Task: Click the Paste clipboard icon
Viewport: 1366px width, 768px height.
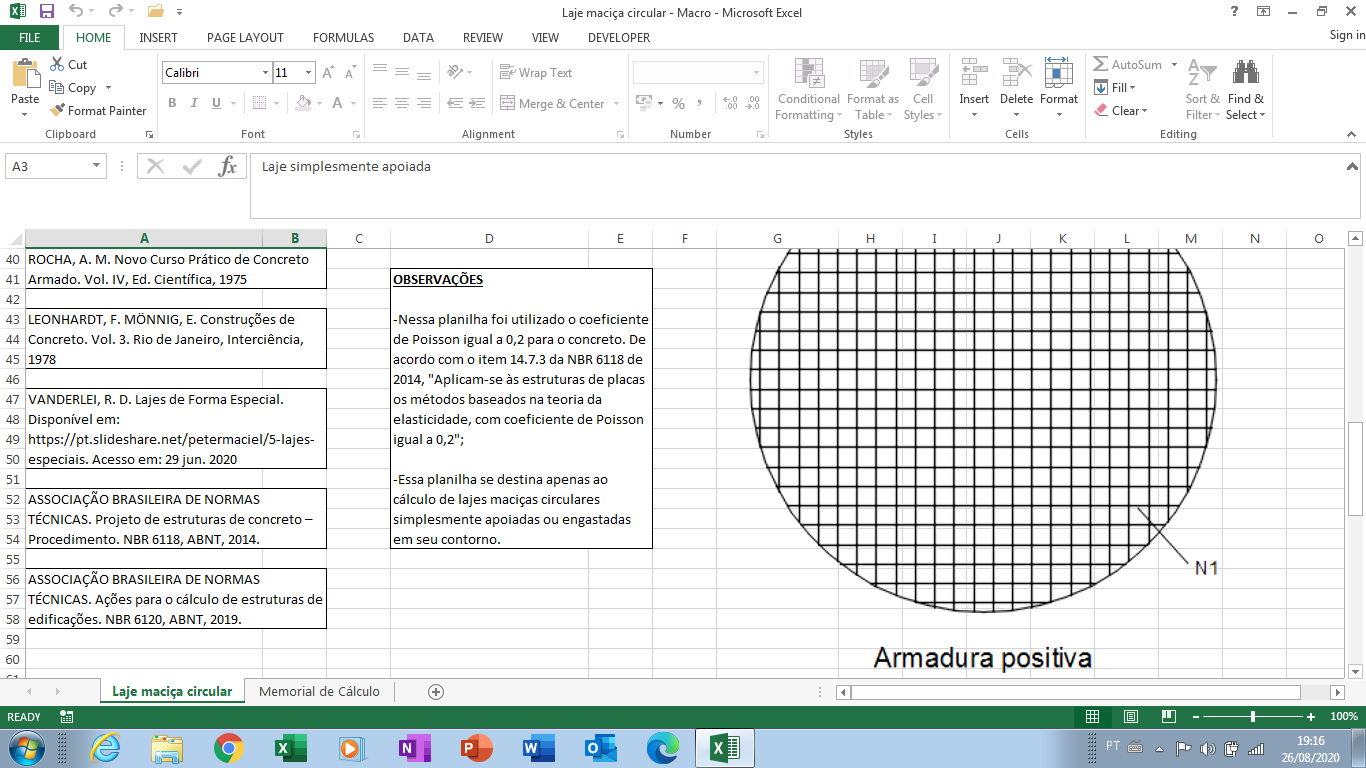Action: (x=25, y=75)
